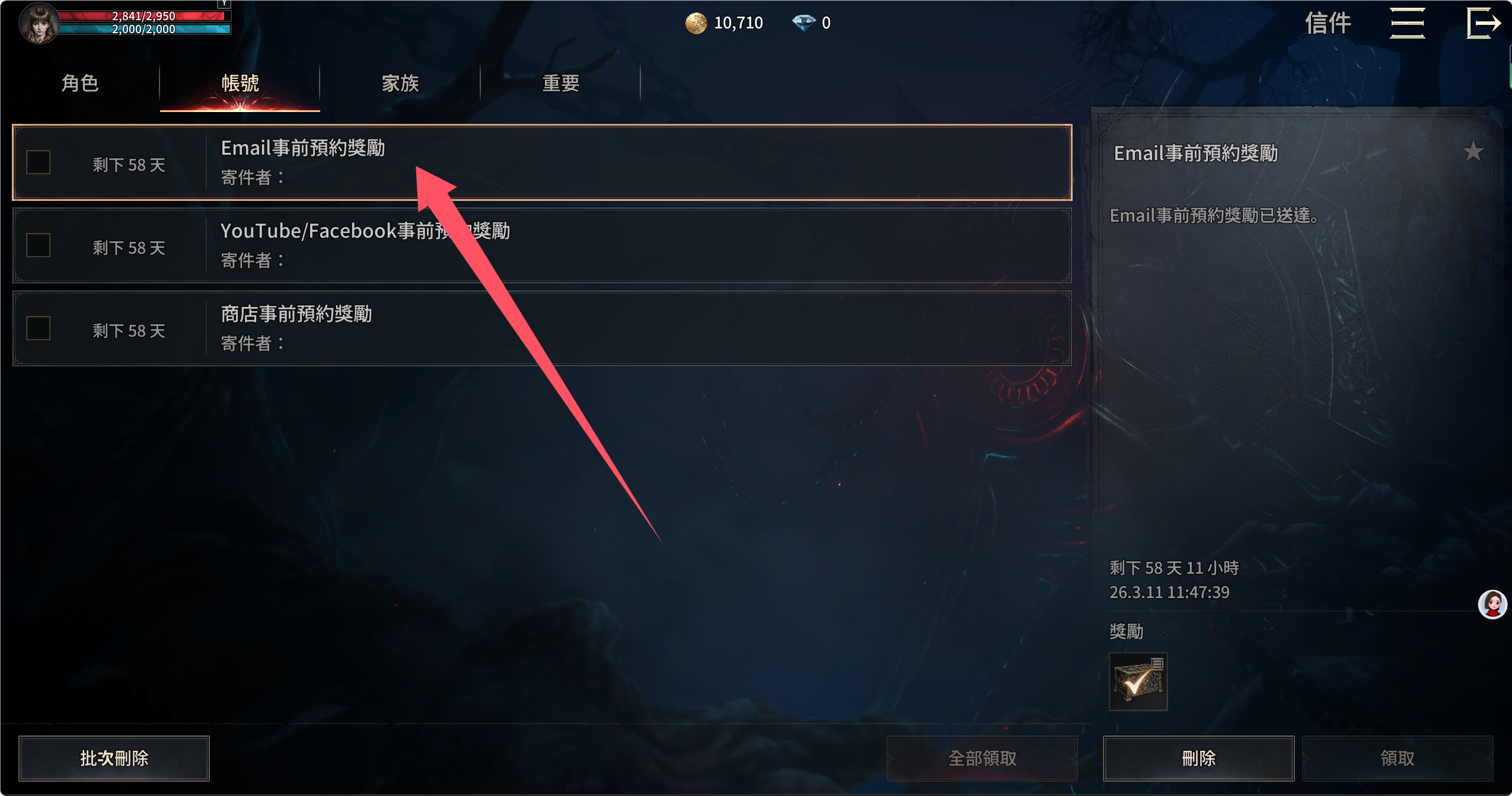Screen dimensions: 1512x796
Task: Click the diamond currency icon
Action: pyautogui.click(x=803, y=23)
